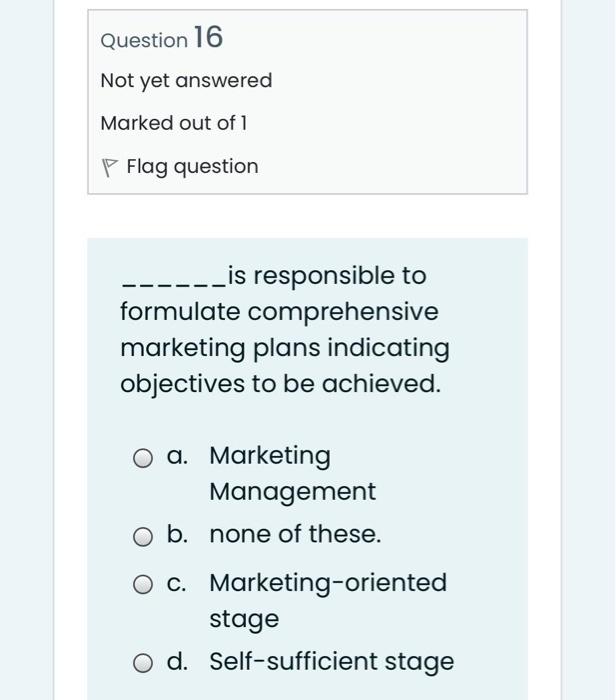Click the letter 'b.' option marker
The height and width of the screenshot is (700, 616).
(178, 535)
